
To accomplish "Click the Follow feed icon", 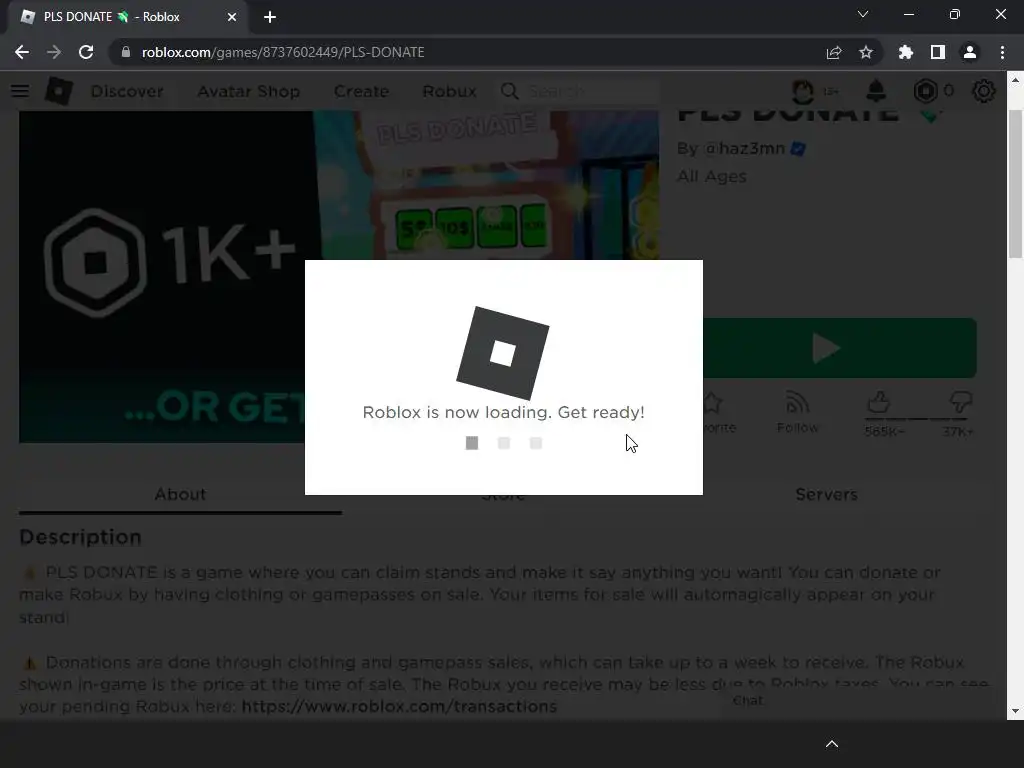I will coord(797,404).
